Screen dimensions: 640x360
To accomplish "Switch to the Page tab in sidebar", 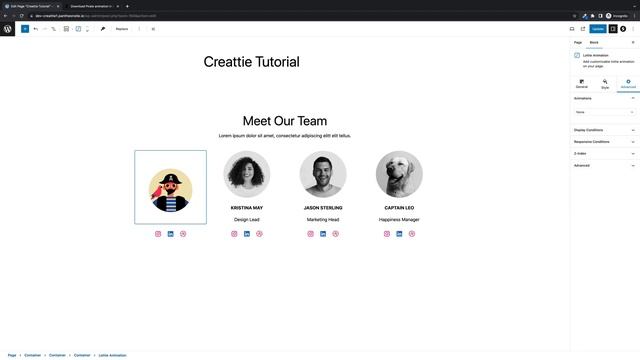I will coord(578,42).
